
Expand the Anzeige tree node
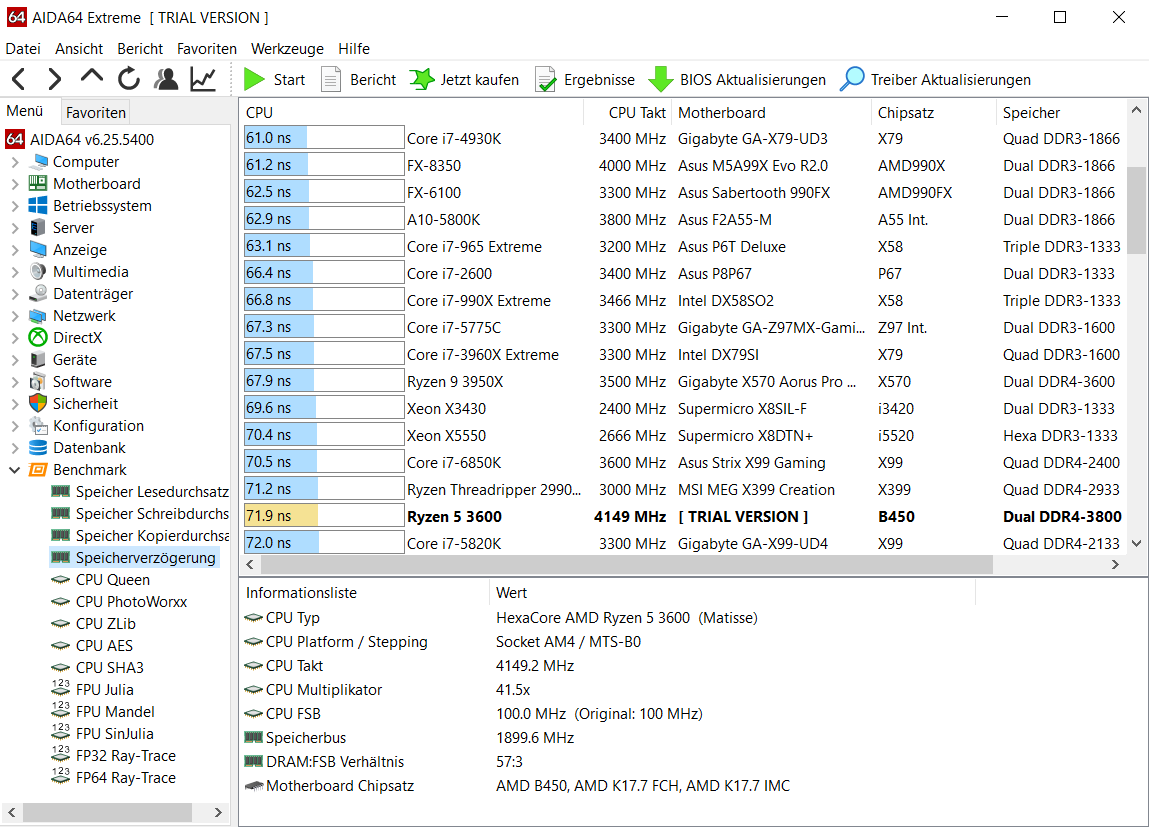(x=15, y=250)
